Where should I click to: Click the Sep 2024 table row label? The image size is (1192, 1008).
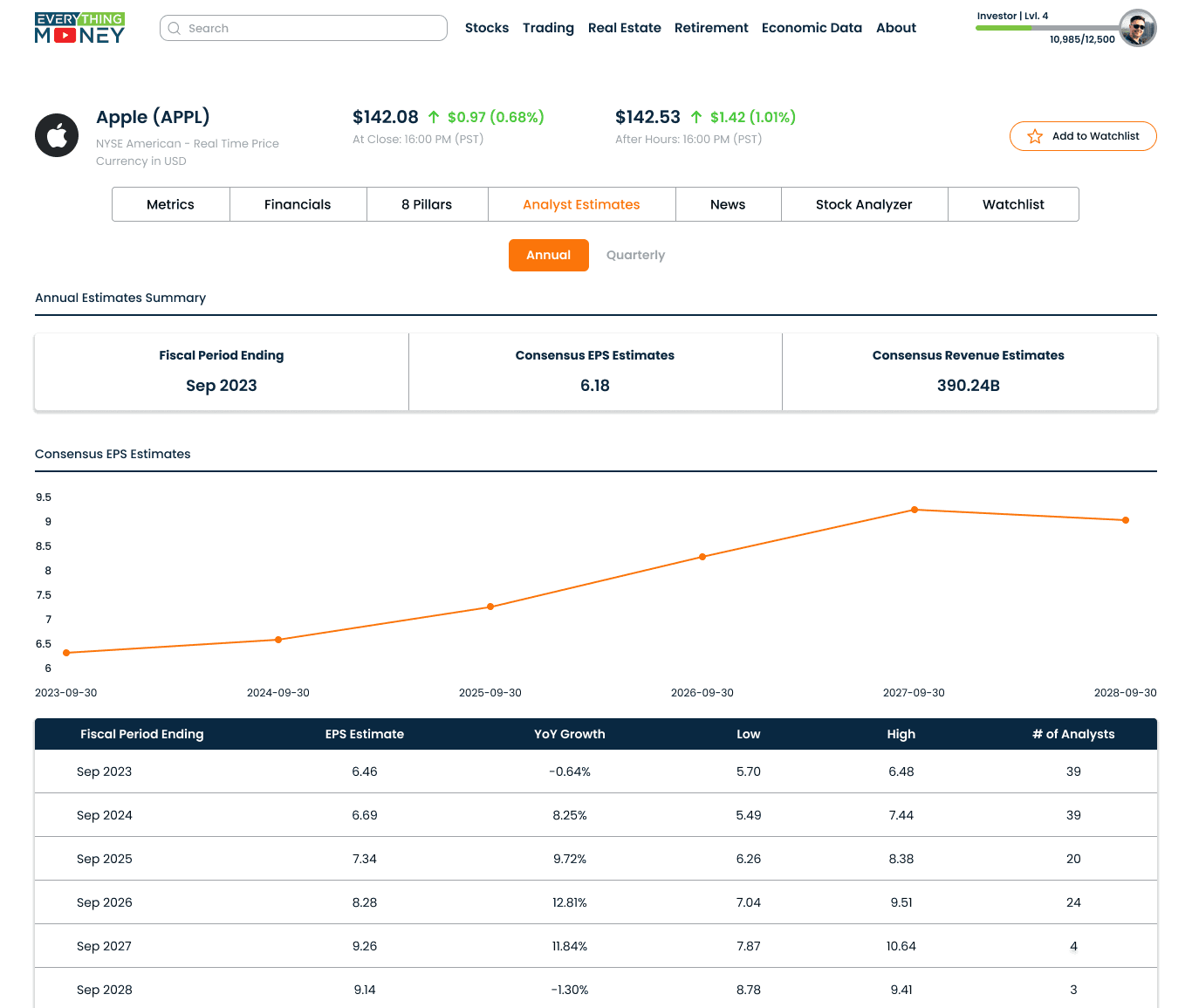105,815
